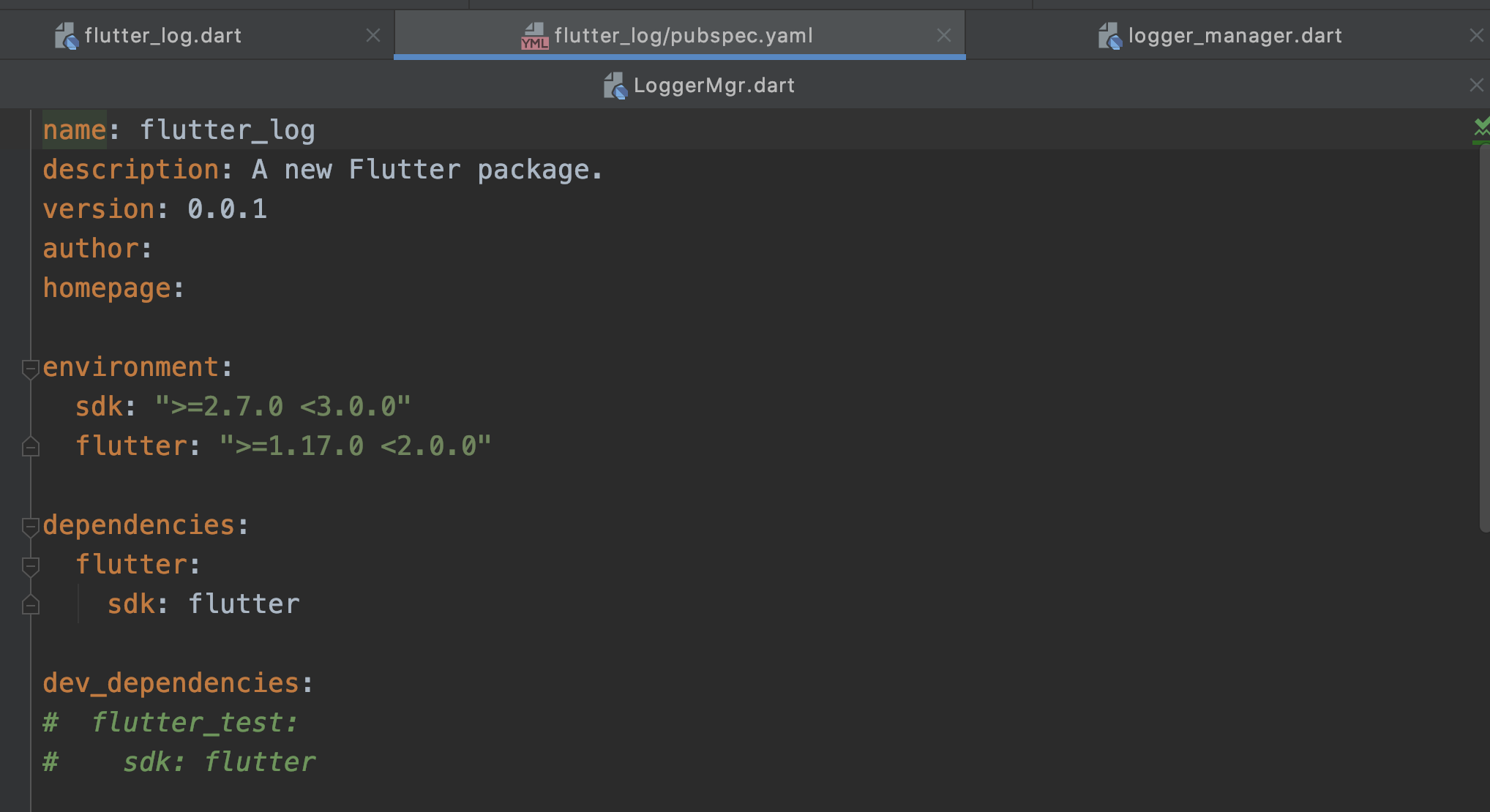Close the logger_manager.dart tab
Screen dimensions: 1490x812
coord(1476,35)
